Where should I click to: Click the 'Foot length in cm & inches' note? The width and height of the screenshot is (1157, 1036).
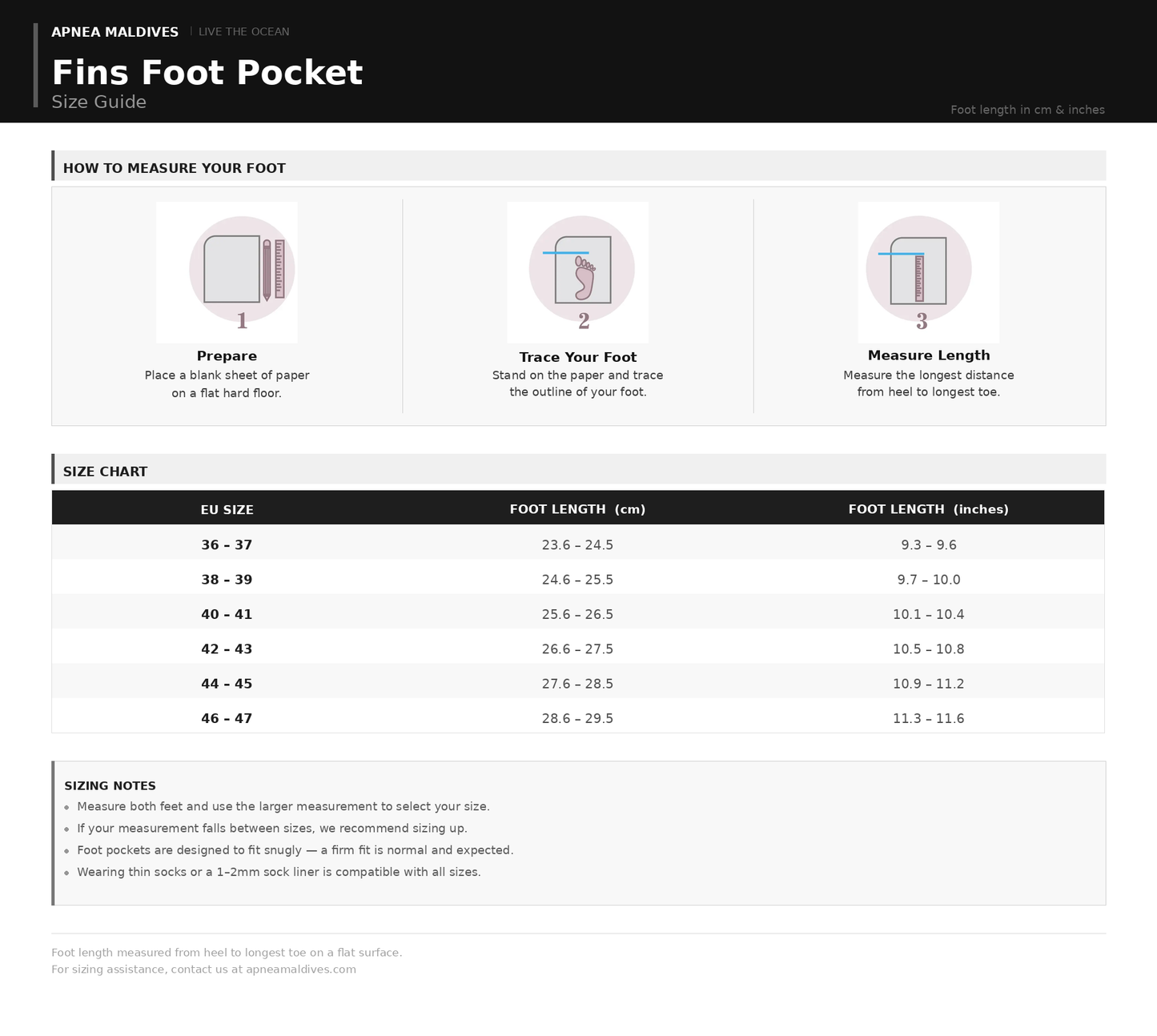point(1027,110)
